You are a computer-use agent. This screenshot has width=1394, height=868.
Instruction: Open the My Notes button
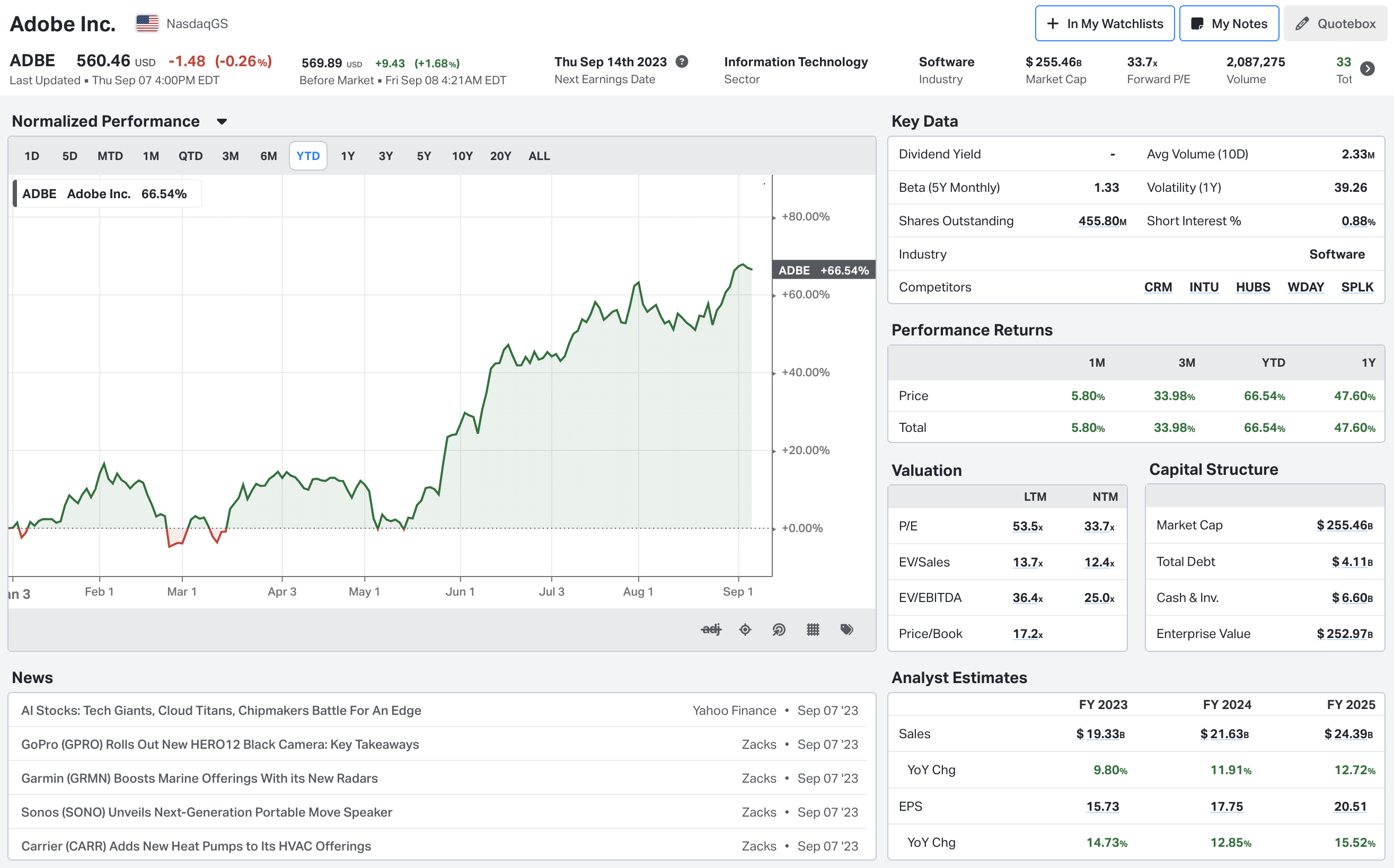coord(1229,23)
